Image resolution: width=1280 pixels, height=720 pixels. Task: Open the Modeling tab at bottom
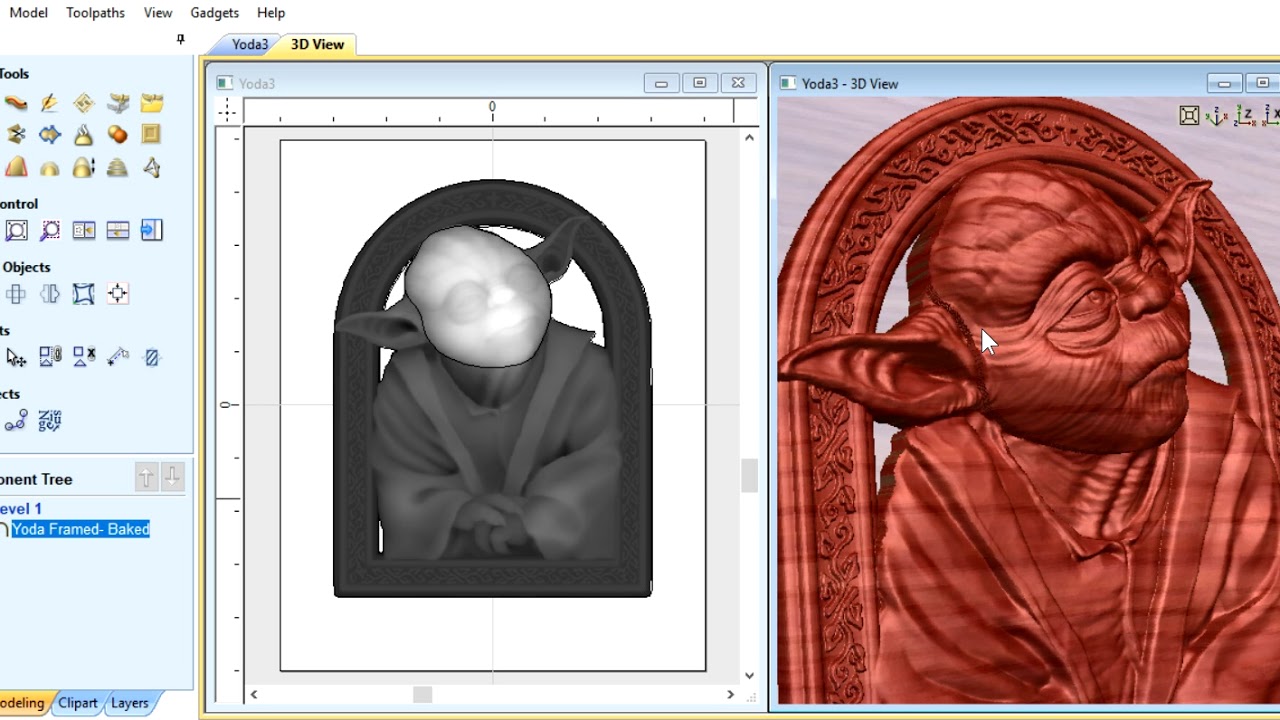22,703
